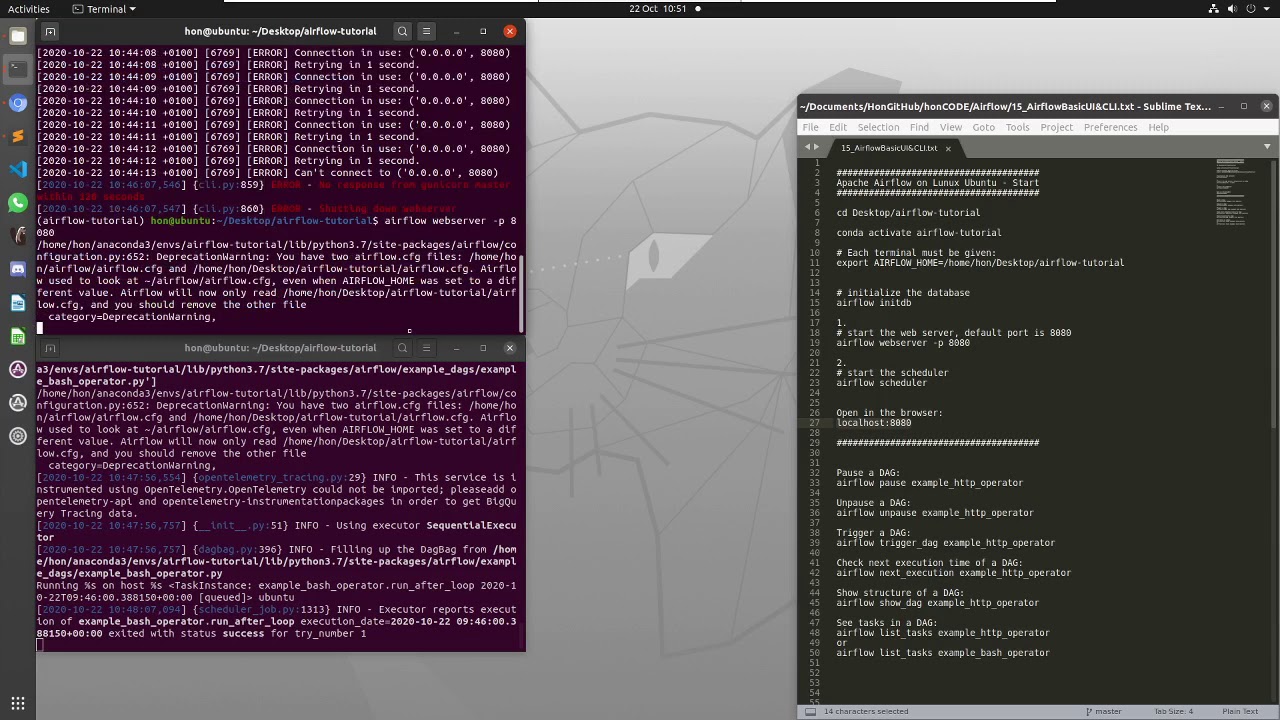Open the File menu in Sublime
The width and height of the screenshot is (1280, 720).
click(x=810, y=127)
